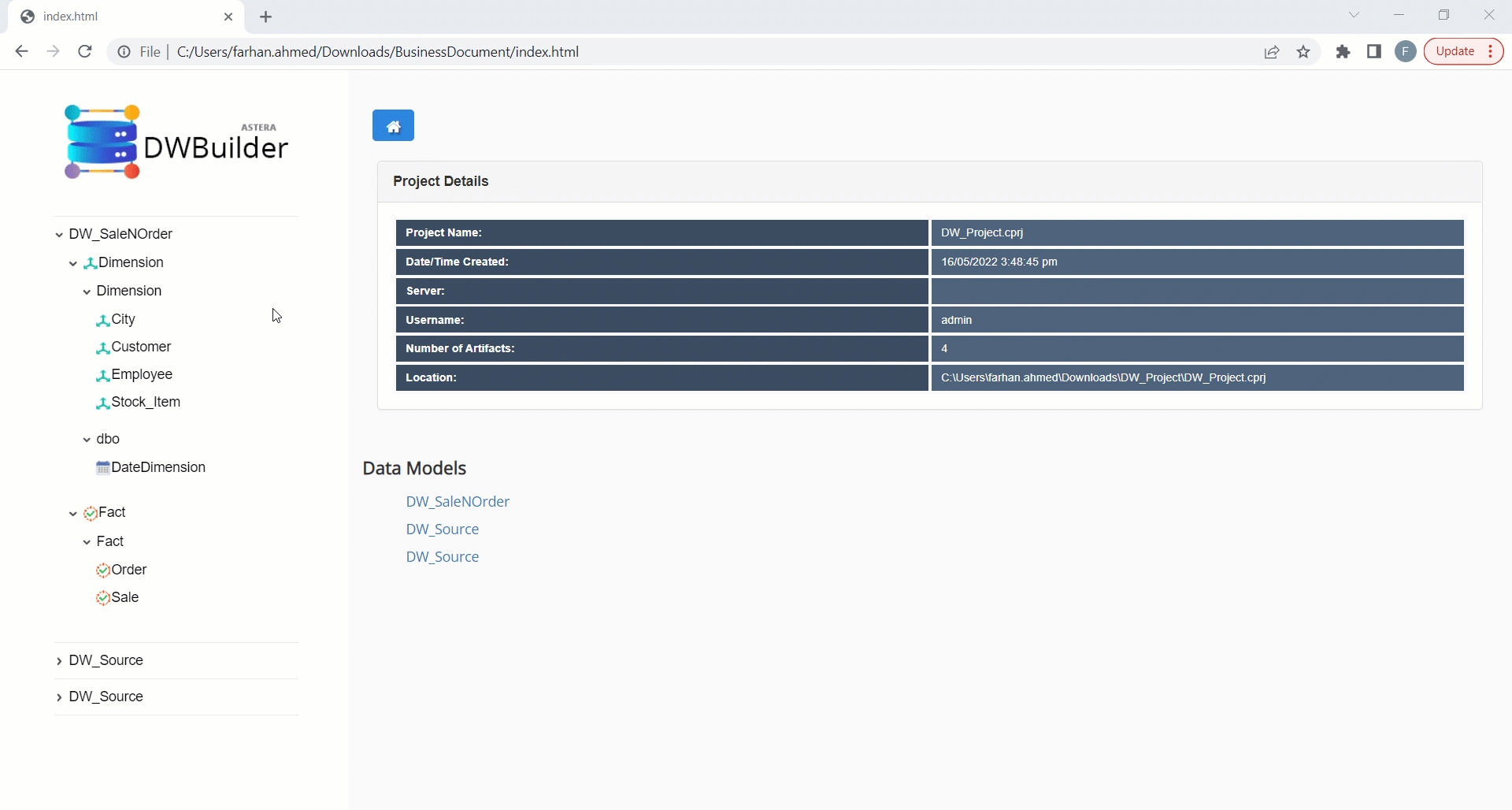The height and width of the screenshot is (810, 1512).
Task: Open a new browser tab
Action: pyautogui.click(x=266, y=17)
